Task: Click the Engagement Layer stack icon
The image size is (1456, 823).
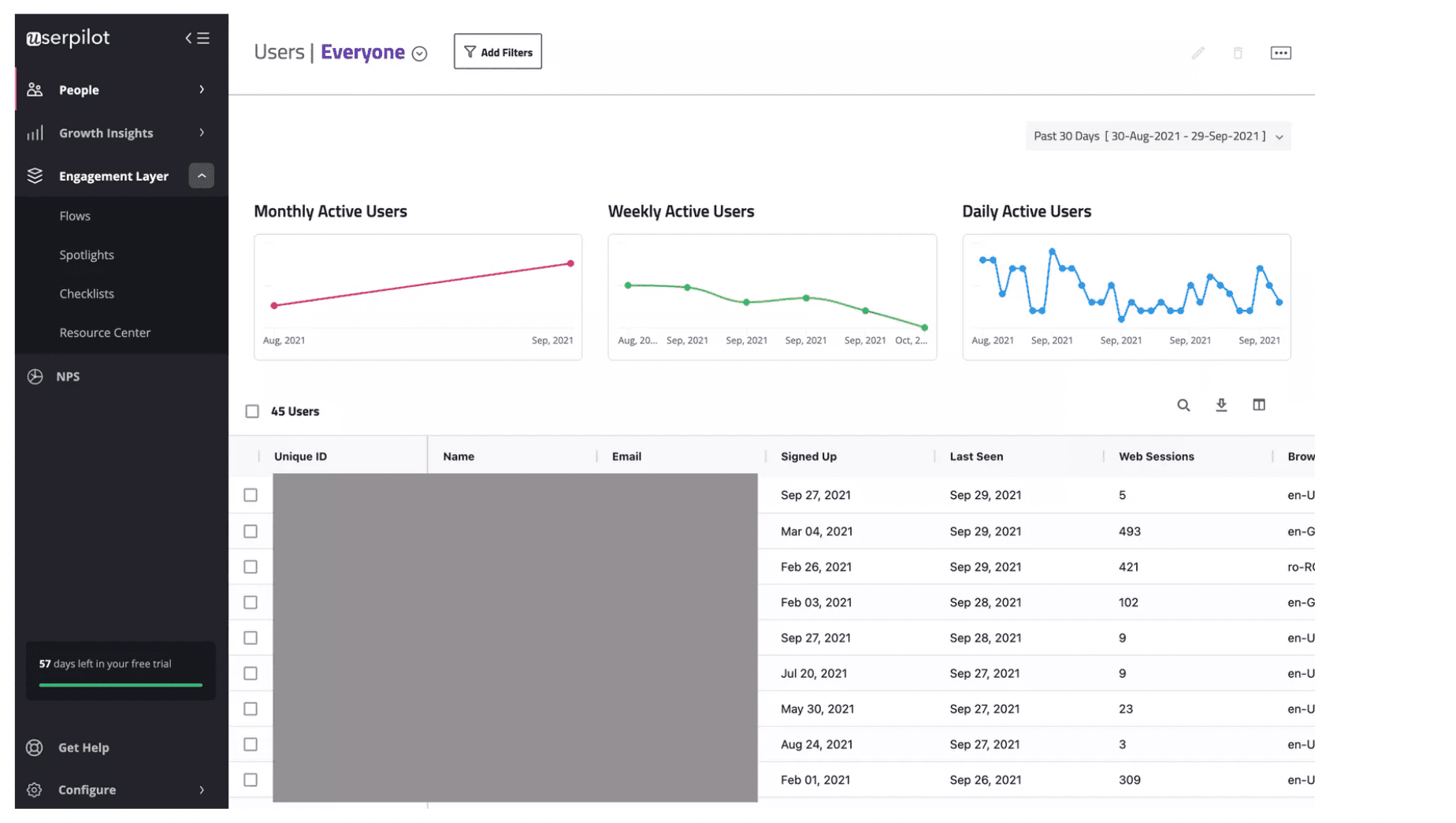Action: click(35, 176)
